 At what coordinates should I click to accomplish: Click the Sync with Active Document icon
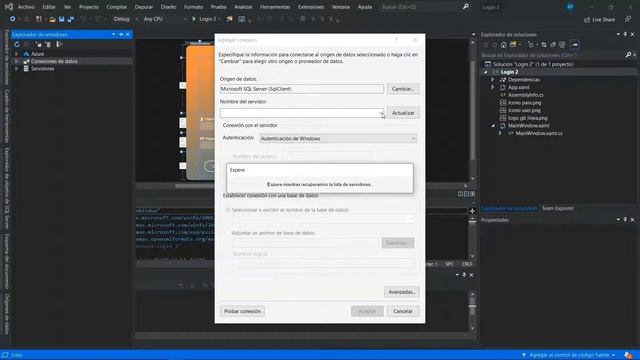click(544, 44)
